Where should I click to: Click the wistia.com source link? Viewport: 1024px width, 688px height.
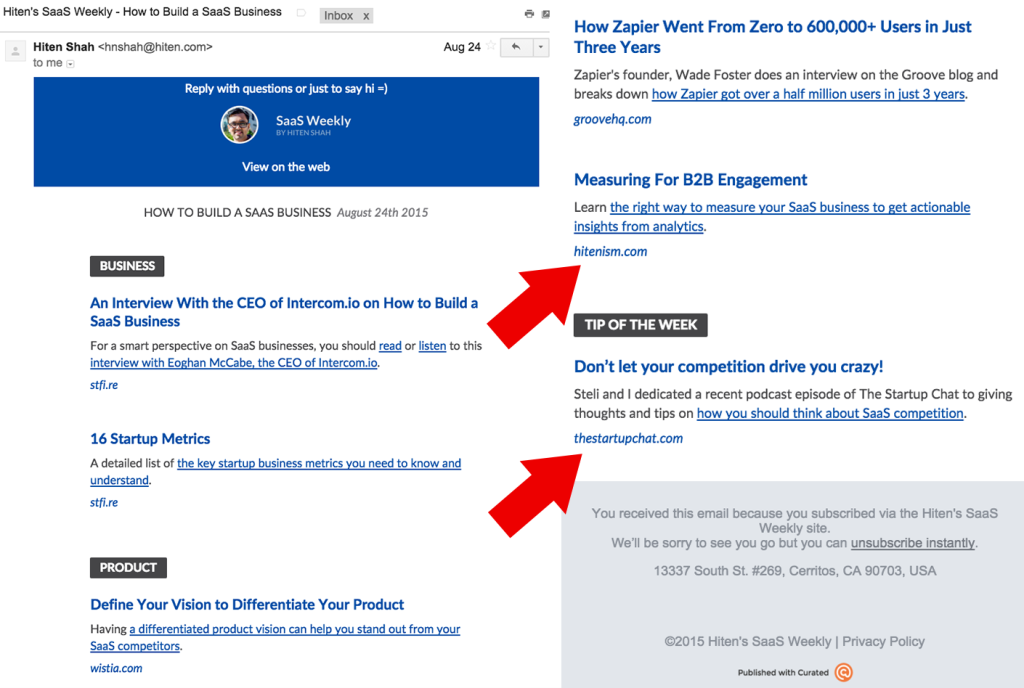click(x=116, y=668)
